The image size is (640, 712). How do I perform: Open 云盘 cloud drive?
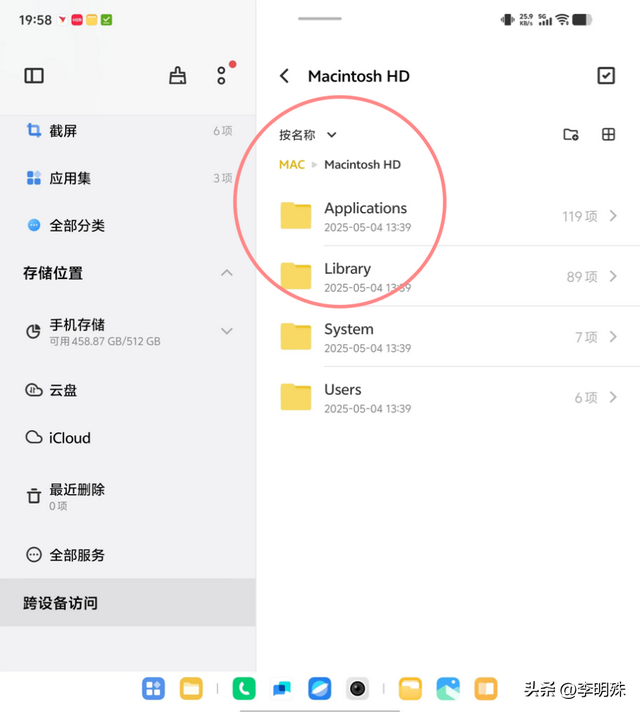pyautogui.click(x=128, y=390)
